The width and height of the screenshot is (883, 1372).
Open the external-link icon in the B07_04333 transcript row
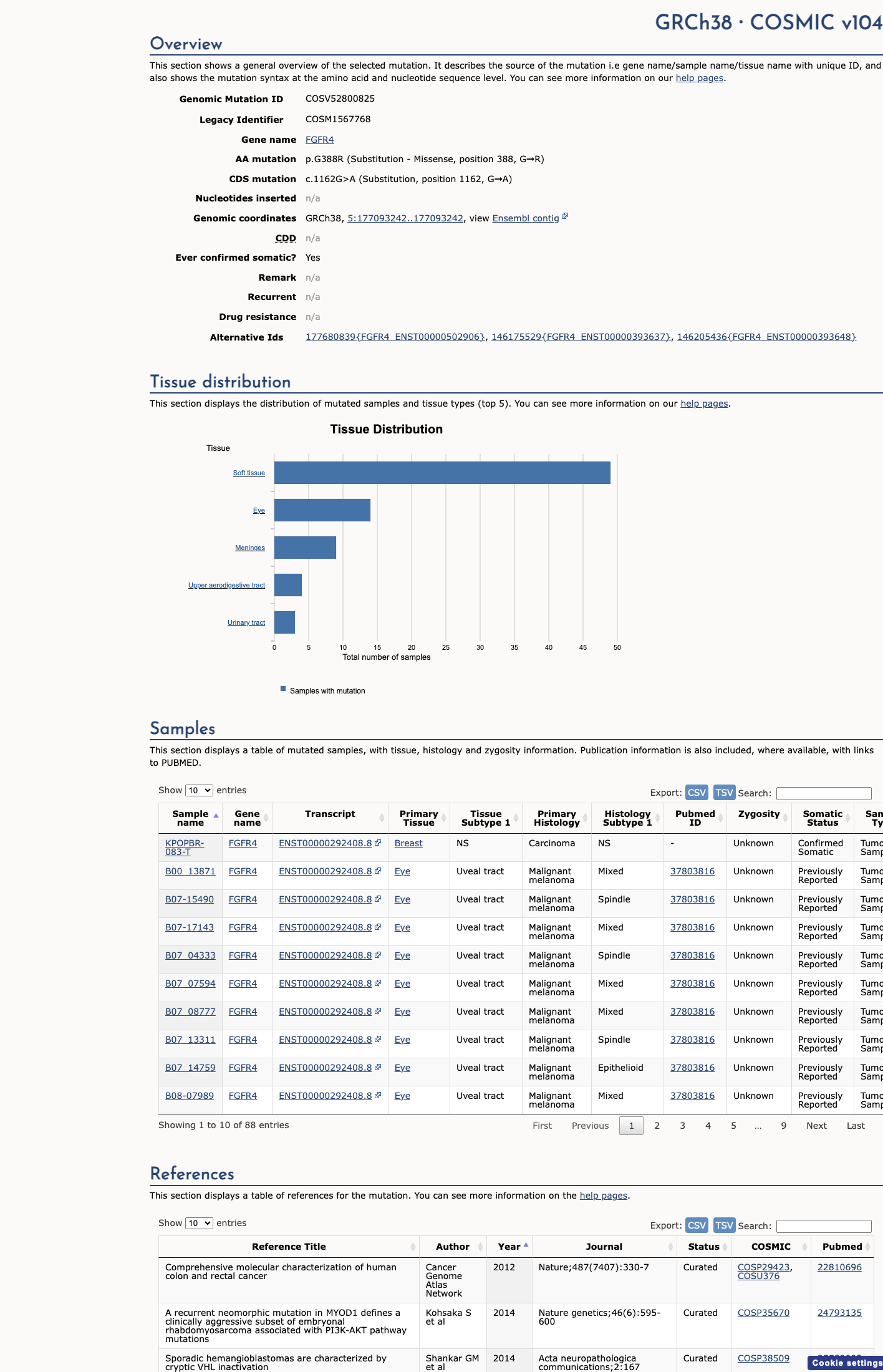[x=378, y=955]
